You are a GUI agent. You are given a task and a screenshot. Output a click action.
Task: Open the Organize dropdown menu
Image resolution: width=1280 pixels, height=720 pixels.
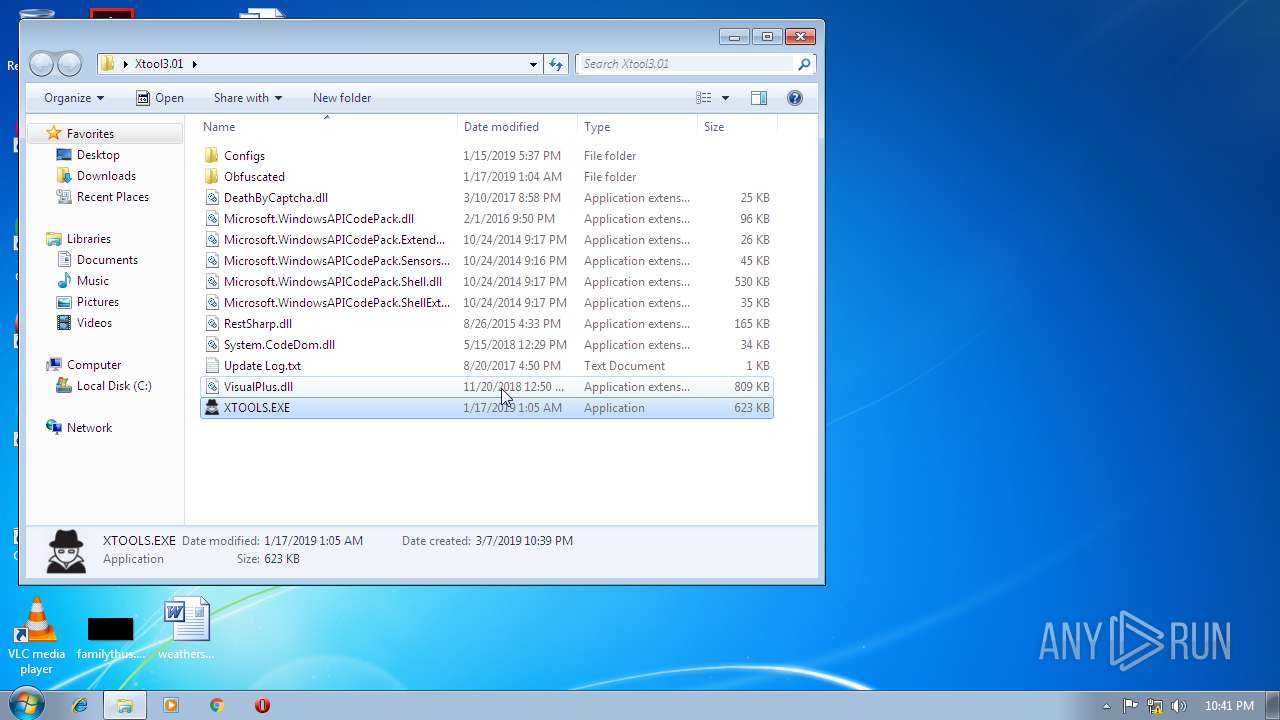click(x=74, y=98)
